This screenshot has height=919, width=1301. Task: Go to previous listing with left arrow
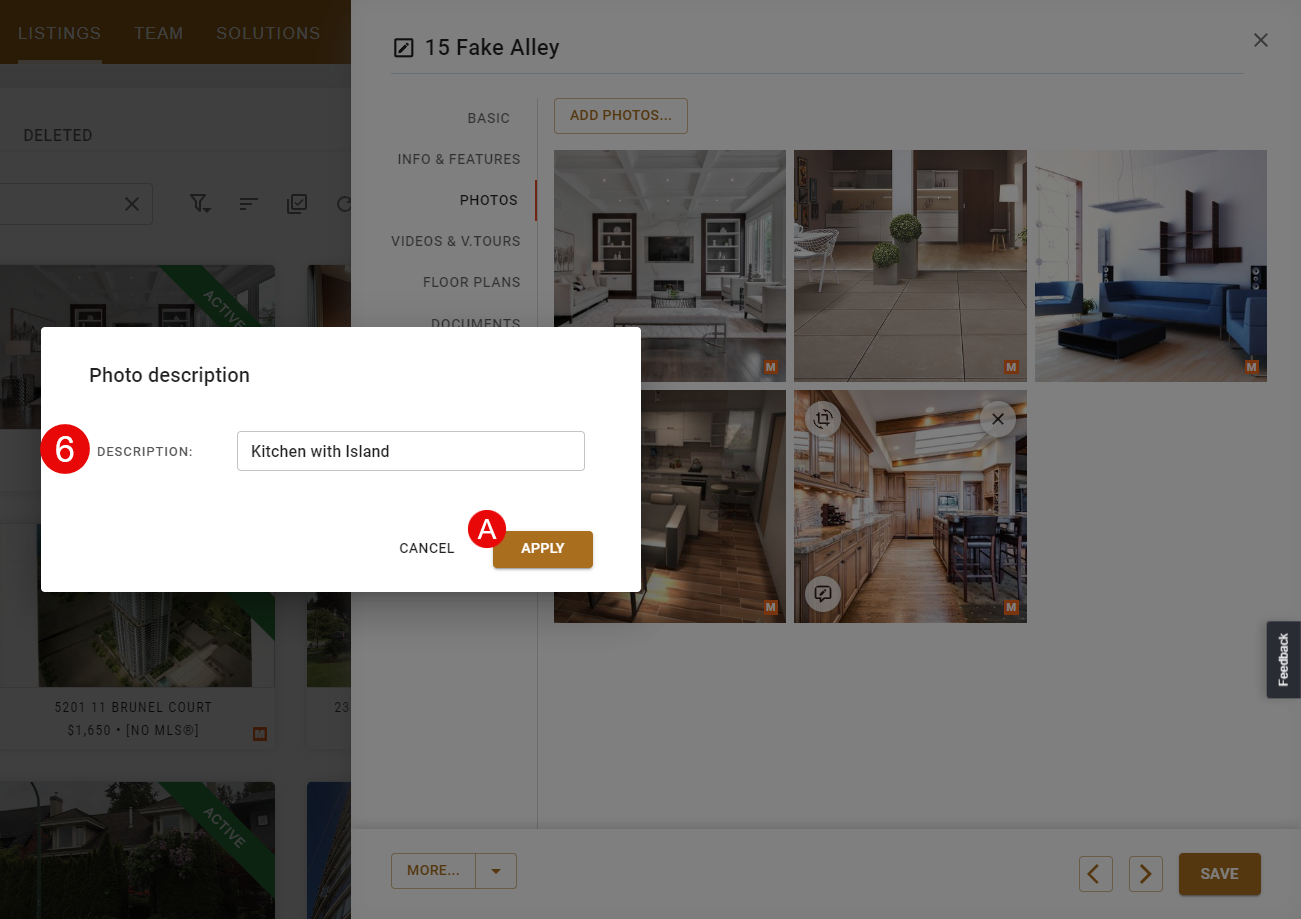click(x=1096, y=874)
